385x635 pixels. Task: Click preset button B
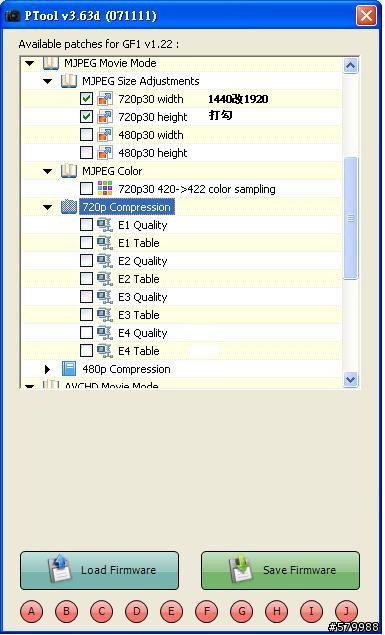coord(66,611)
